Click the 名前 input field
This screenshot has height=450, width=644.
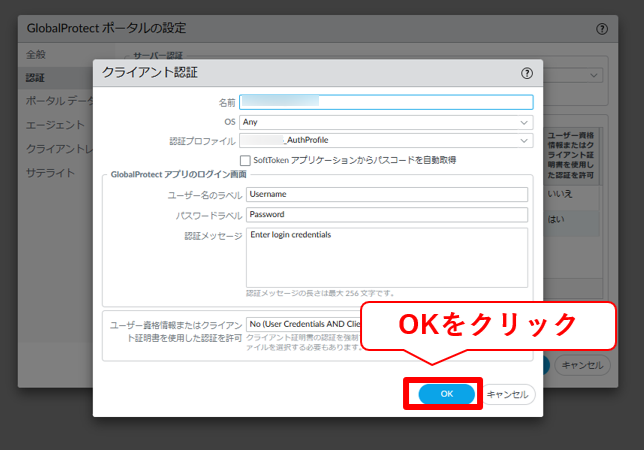(386, 102)
